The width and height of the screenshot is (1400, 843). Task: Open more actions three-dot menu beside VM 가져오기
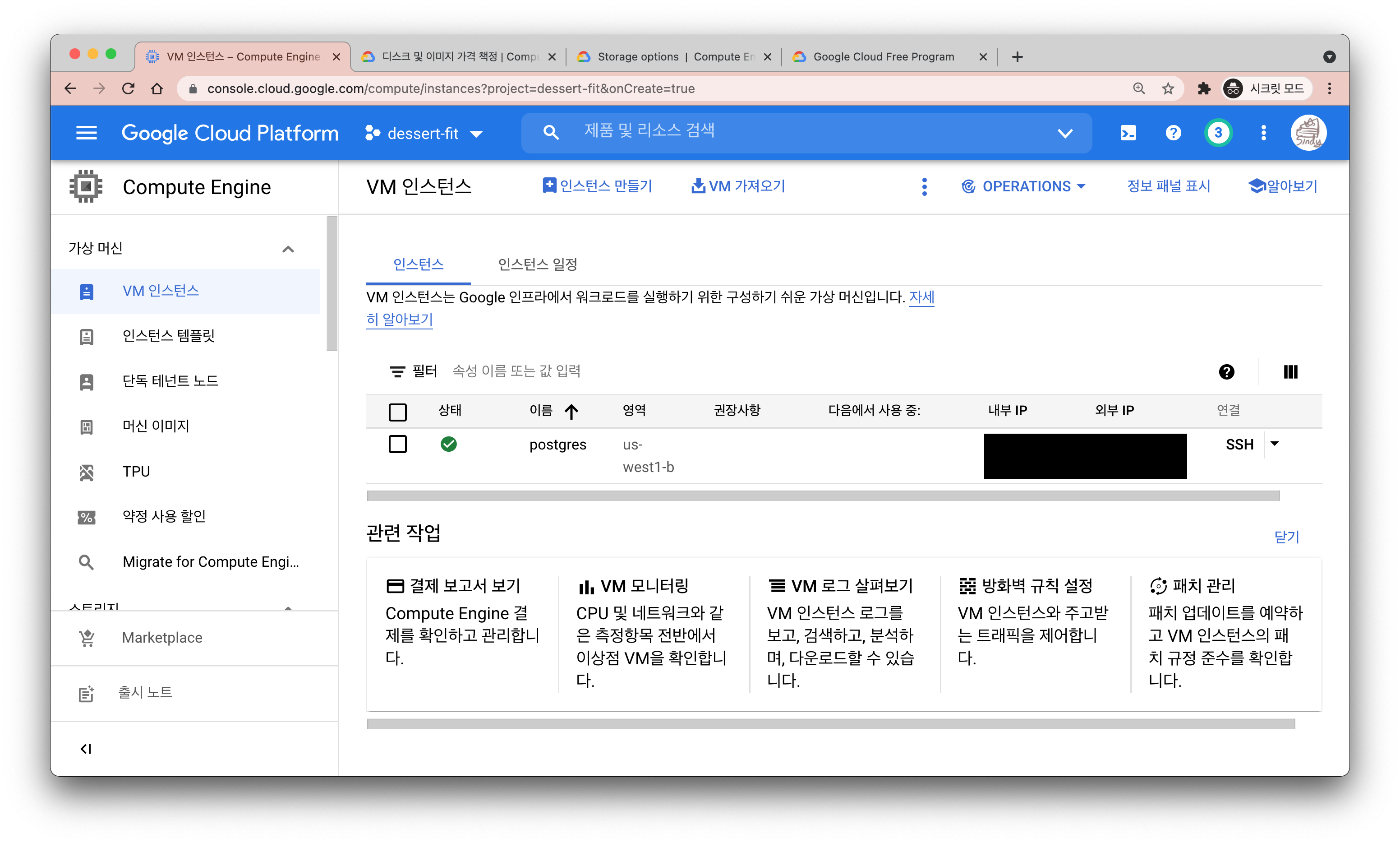click(x=924, y=186)
